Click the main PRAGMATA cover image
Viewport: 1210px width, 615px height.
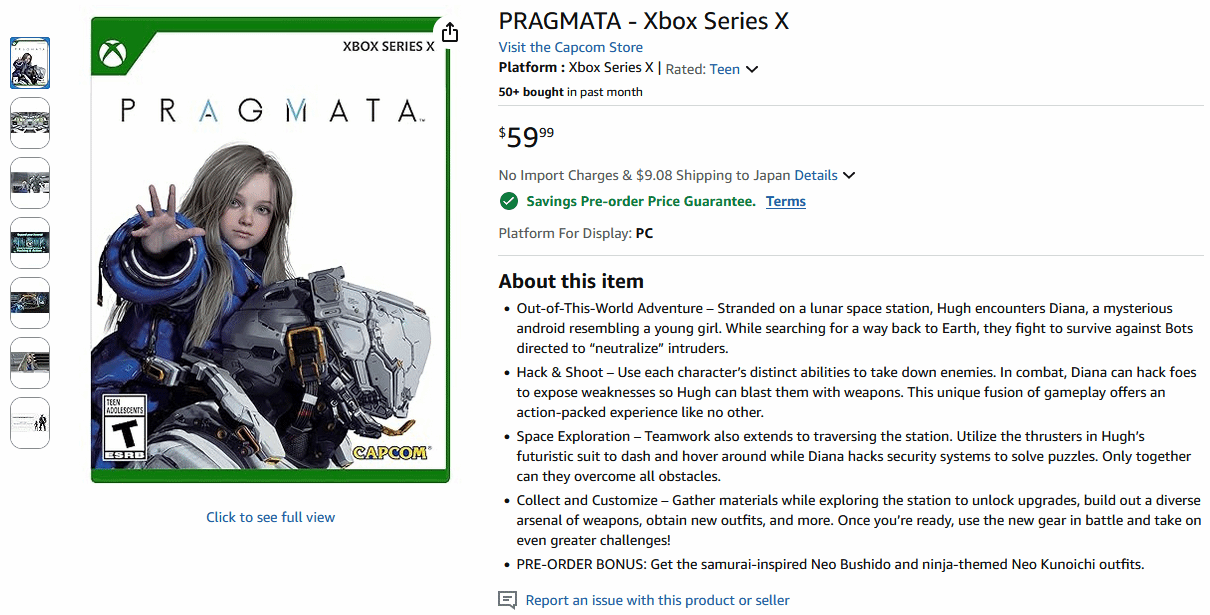[x=270, y=250]
